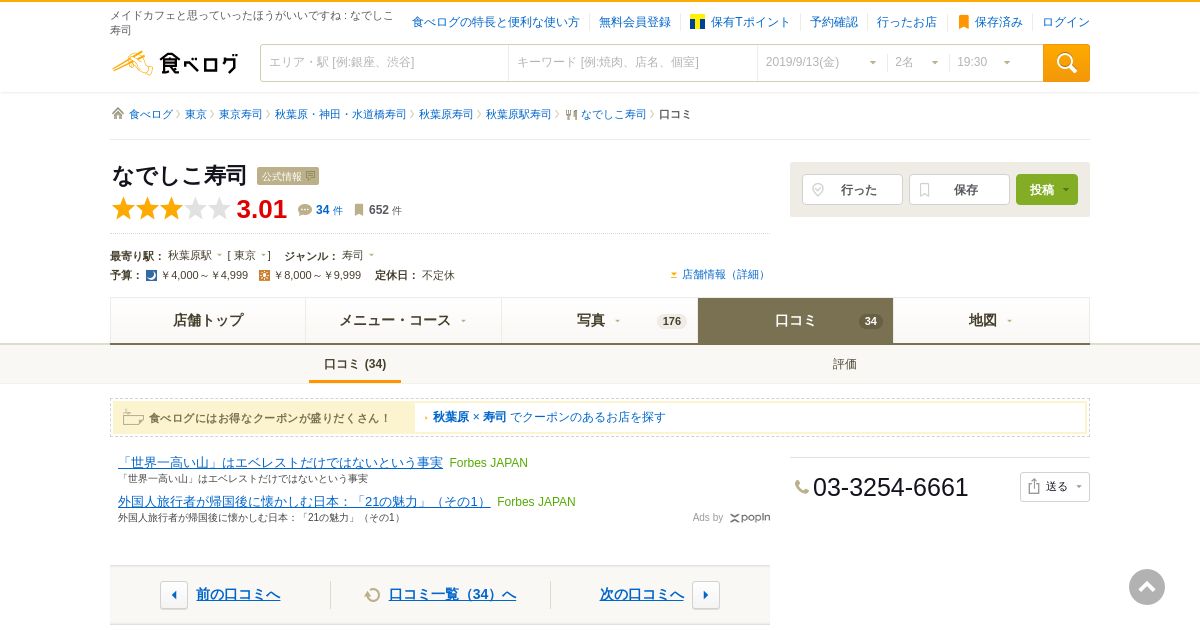
Task: Click the next review right arrow icon
Action: [706, 595]
